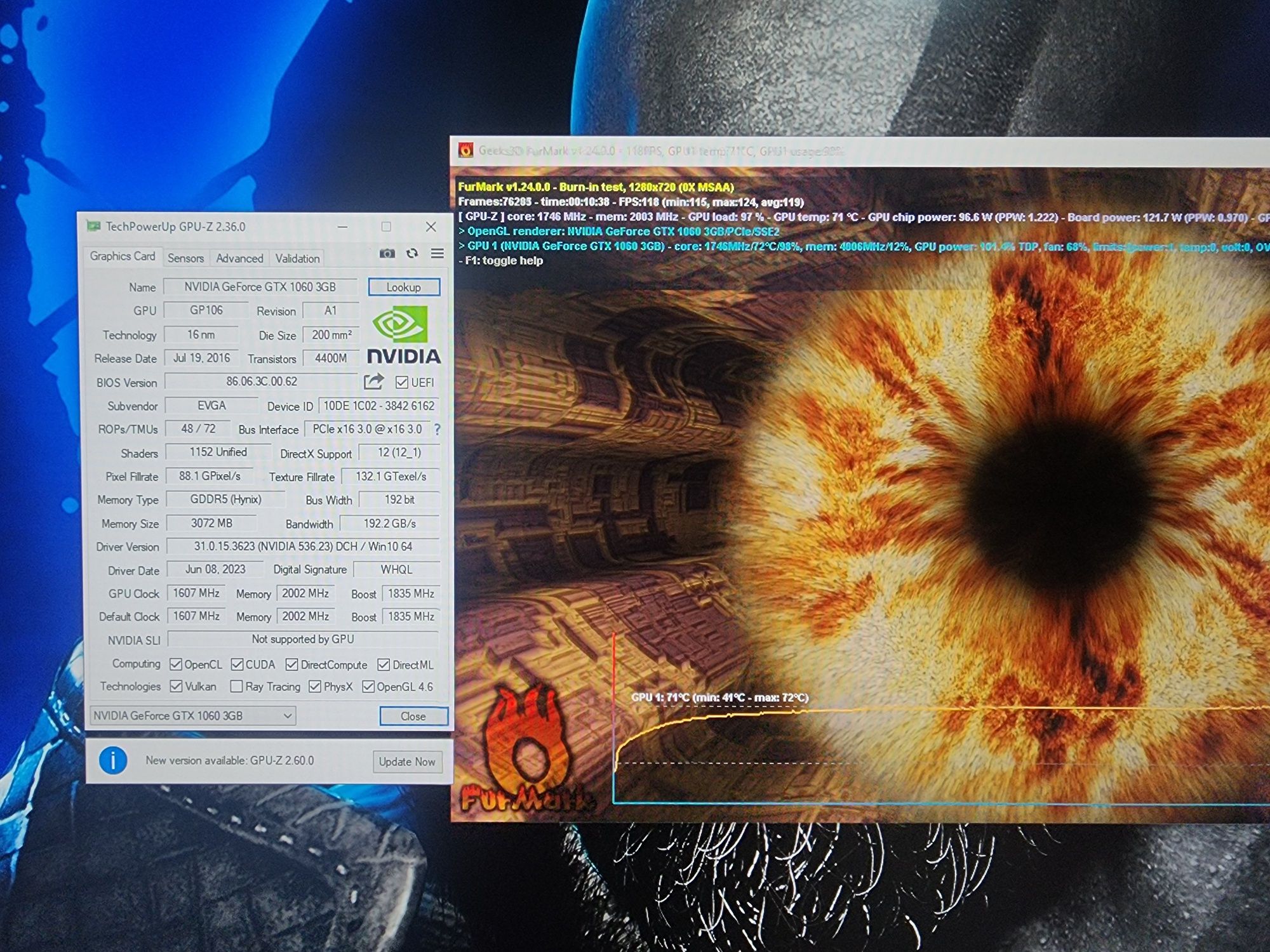1270x952 pixels.
Task: Toggle the OpenGL 4.6 checkbox
Action: click(368, 686)
